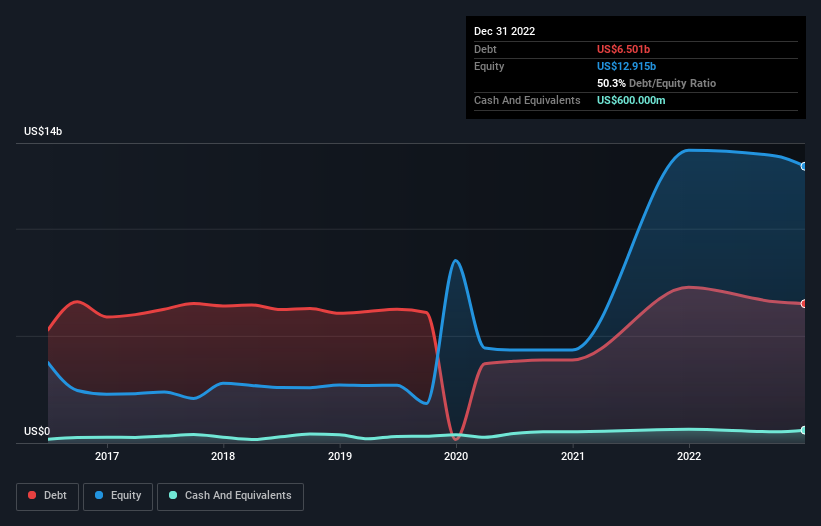Viewport: 821px width, 526px height.
Task: Click the 2017 axis label
Action: pos(107,456)
